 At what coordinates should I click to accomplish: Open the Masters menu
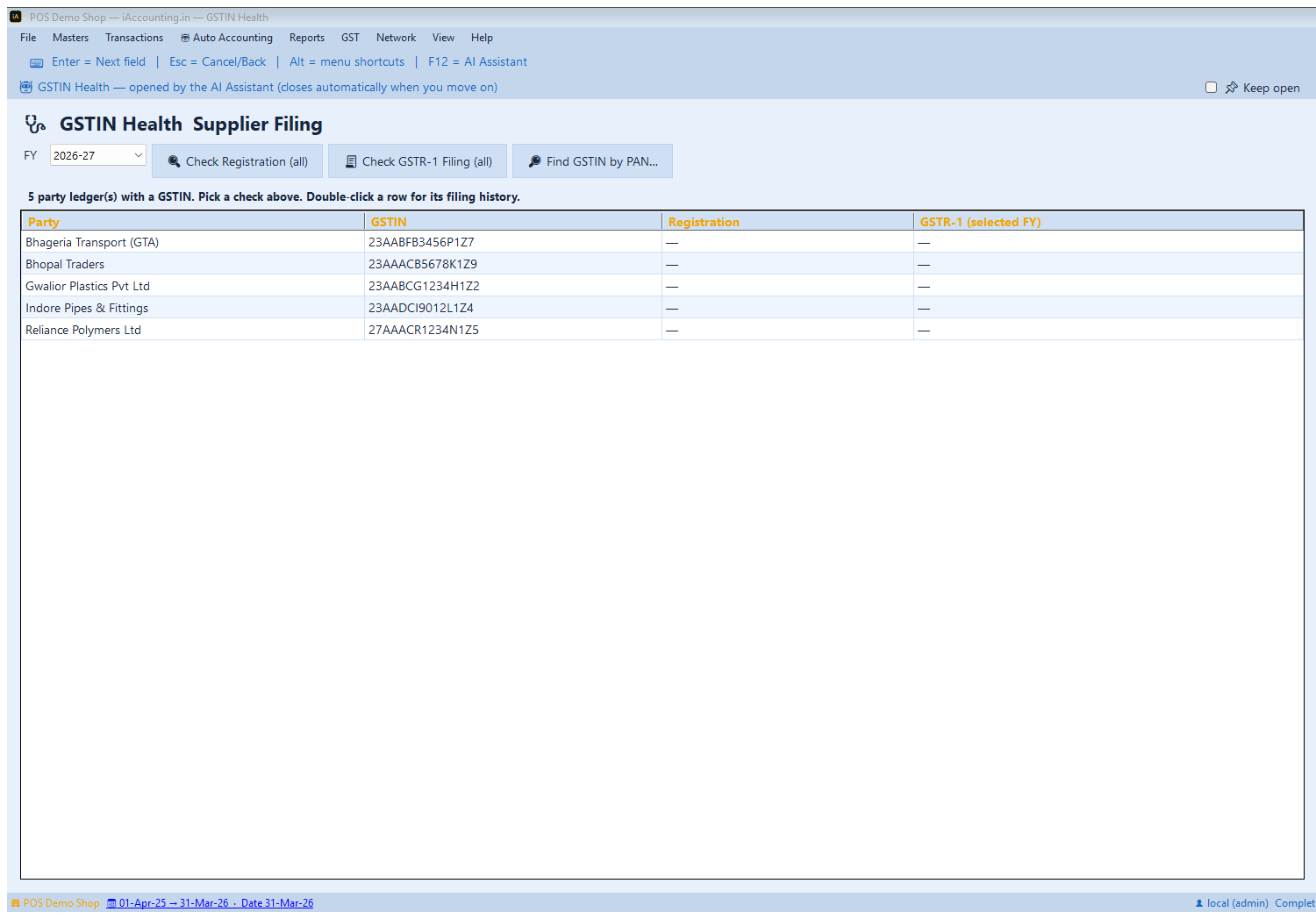pos(70,38)
